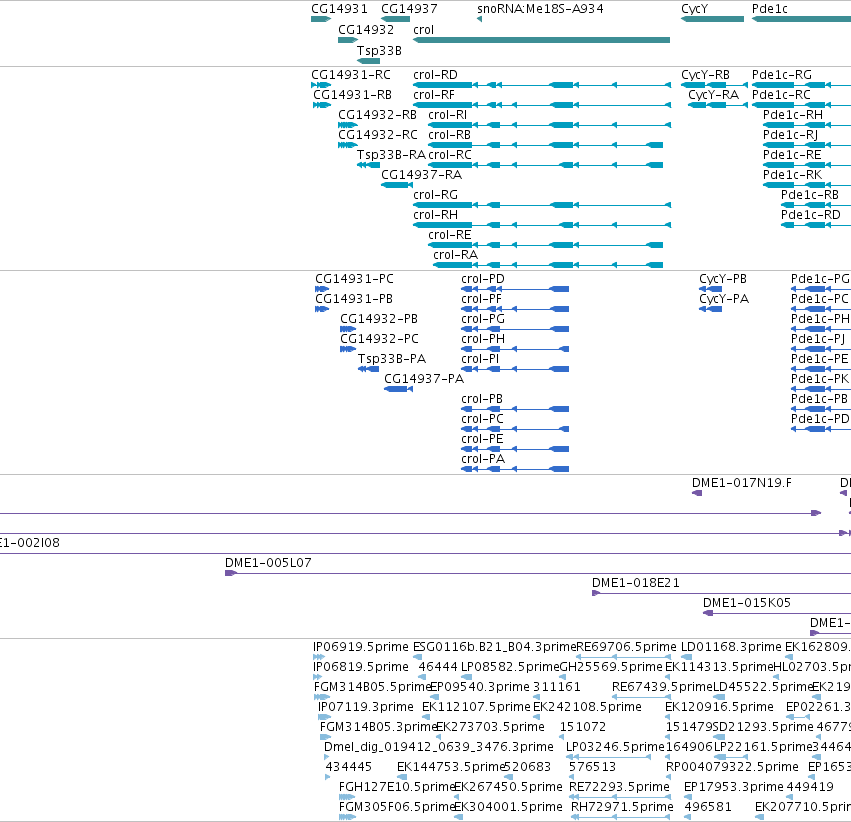This screenshot has height=822, width=851.
Task: Click the CycY gene label
Action: (x=695, y=9)
